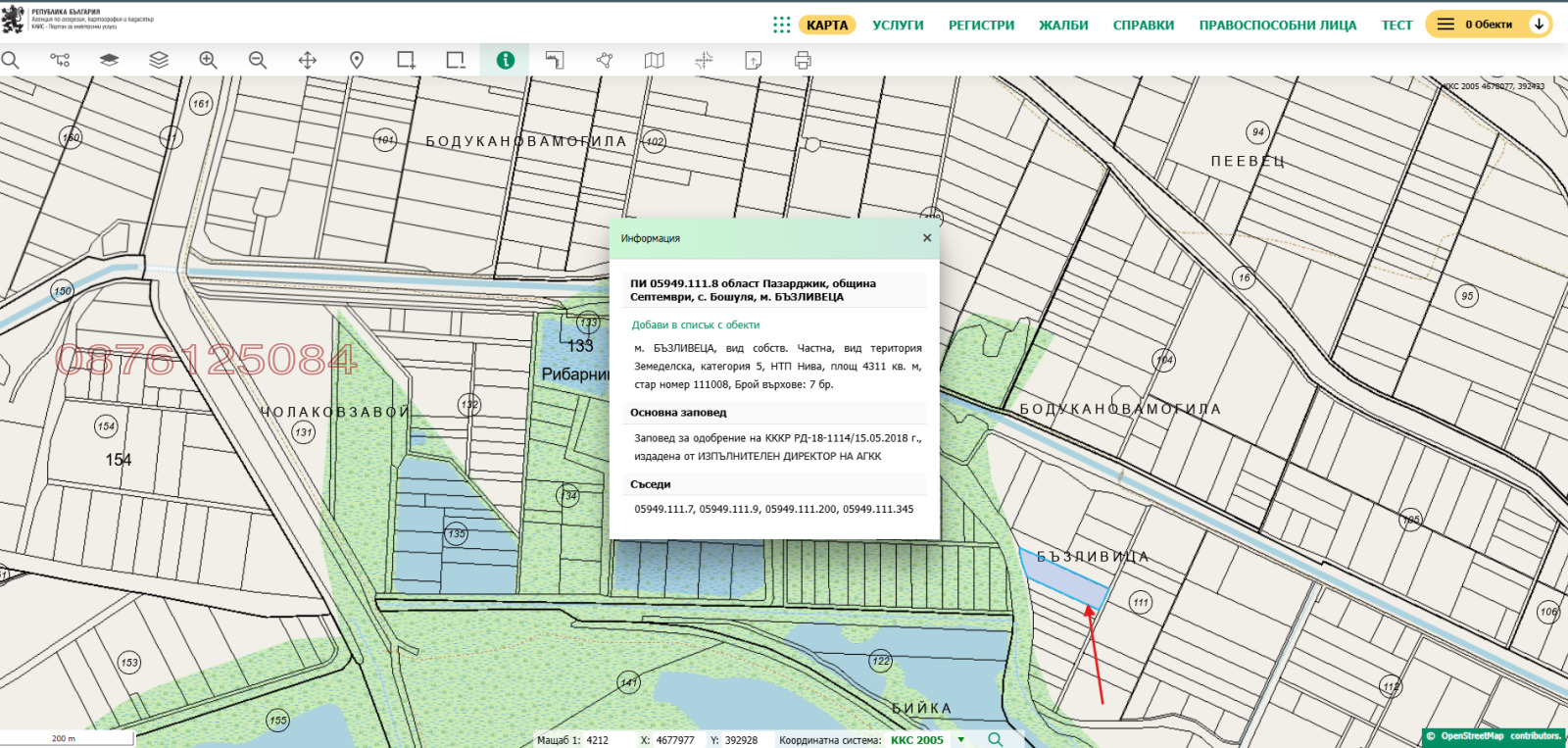This screenshot has width=1568, height=748.
Task: Click the 'Съседи' section header
Action: click(x=774, y=484)
